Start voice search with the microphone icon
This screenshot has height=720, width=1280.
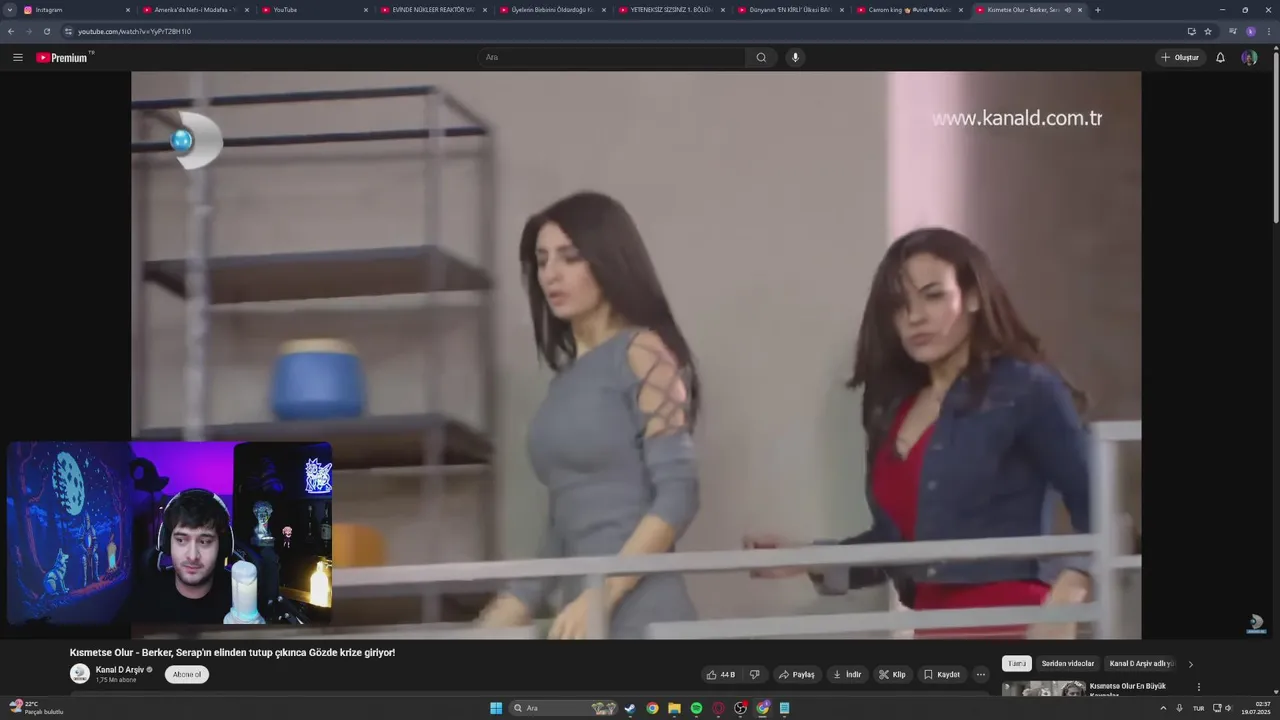pyautogui.click(x=795, y=57)
